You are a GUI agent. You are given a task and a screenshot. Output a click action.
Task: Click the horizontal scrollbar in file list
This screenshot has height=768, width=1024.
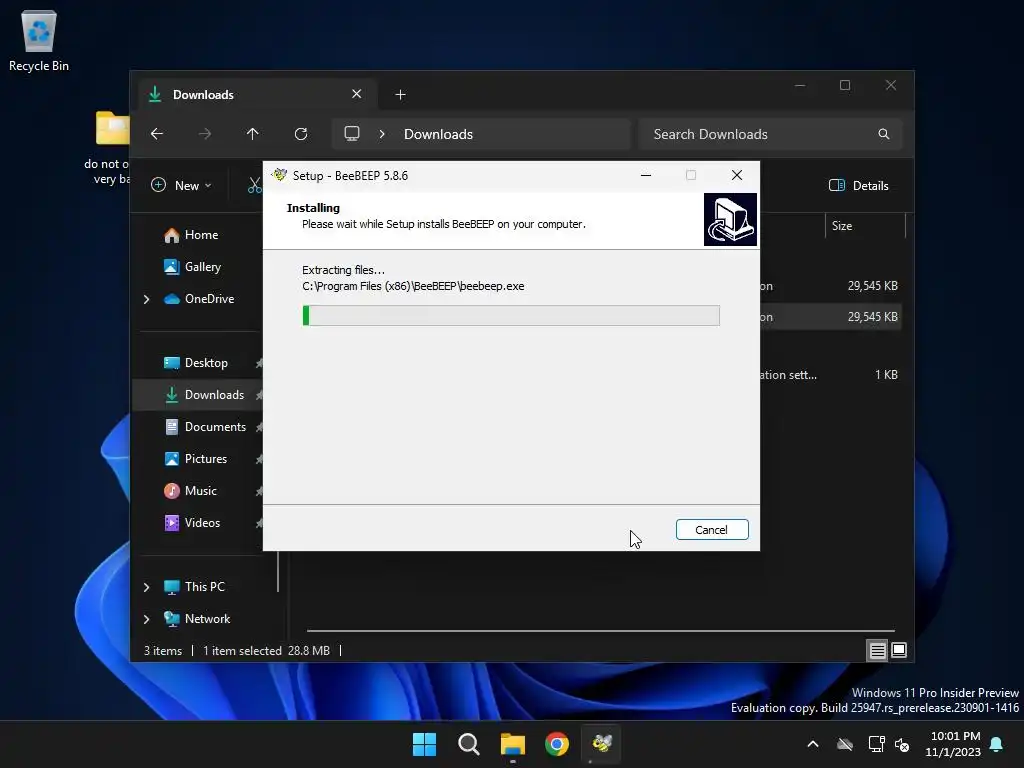[x=600, y=631]
